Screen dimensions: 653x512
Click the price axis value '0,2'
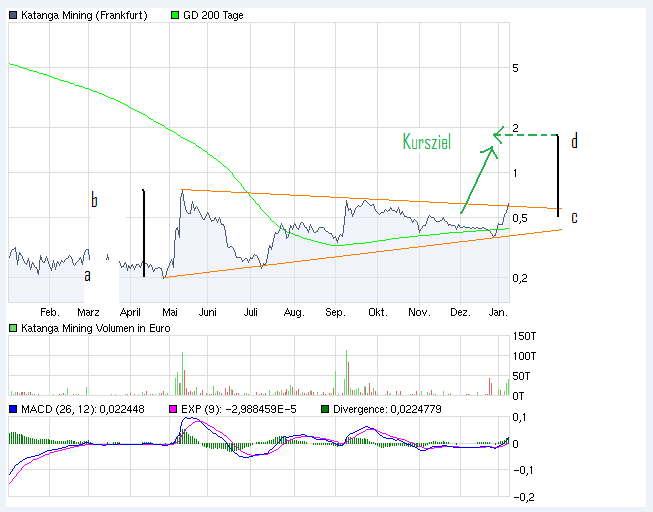[520, 278]
